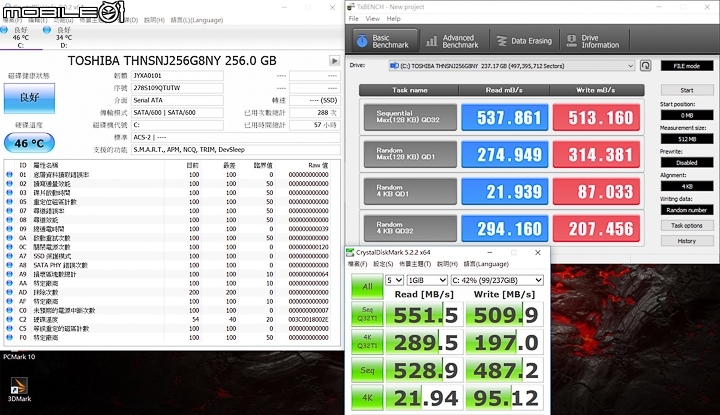The image size is (720, 415).
Task: Click Random Max(128 KB) QD1 task button
Action: [x=410, y=154]
